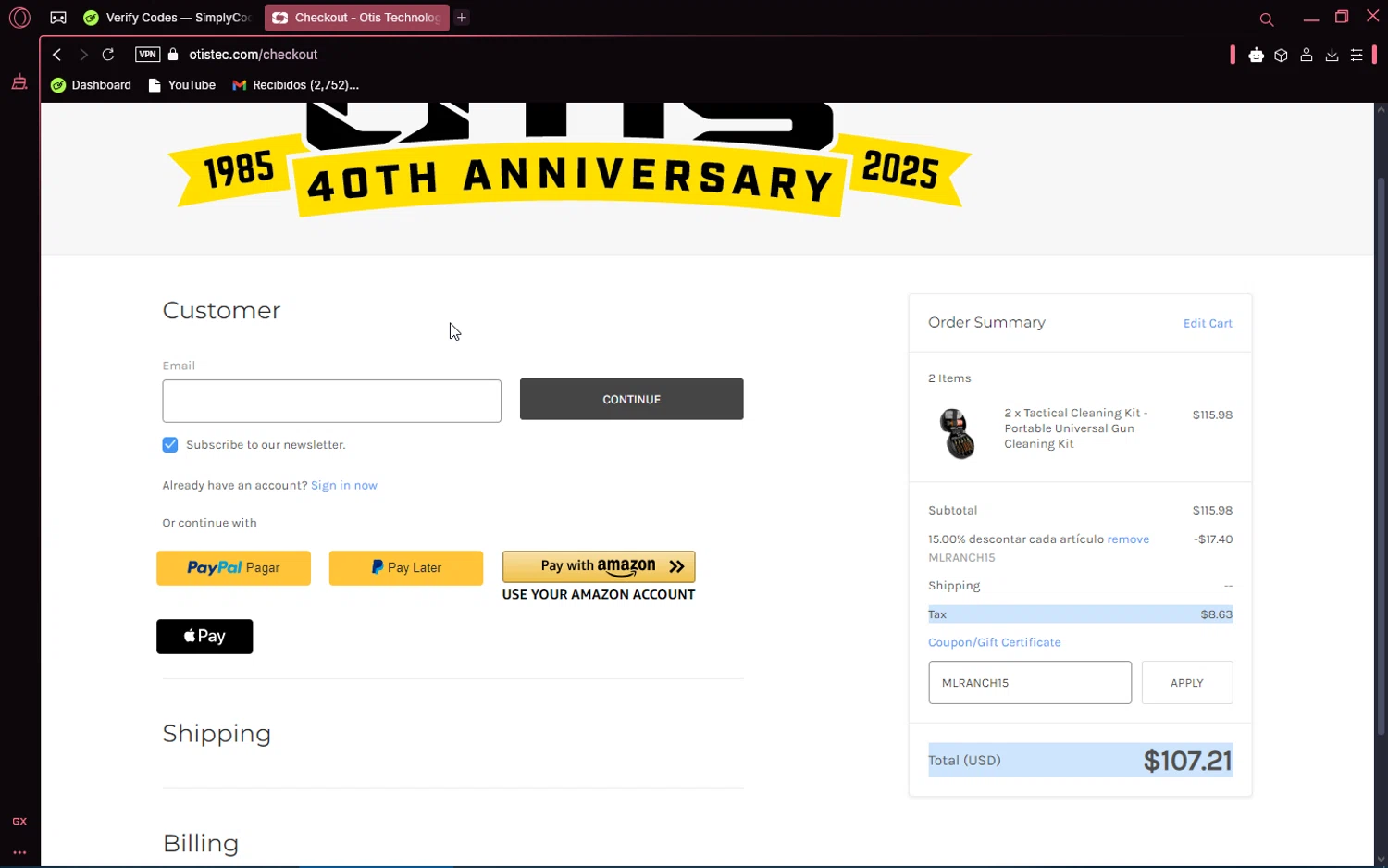Switch to the Verify Codes — SimplyCodes tab
The height and width of the screenshot is (868, 1388).
pos(167,18)
